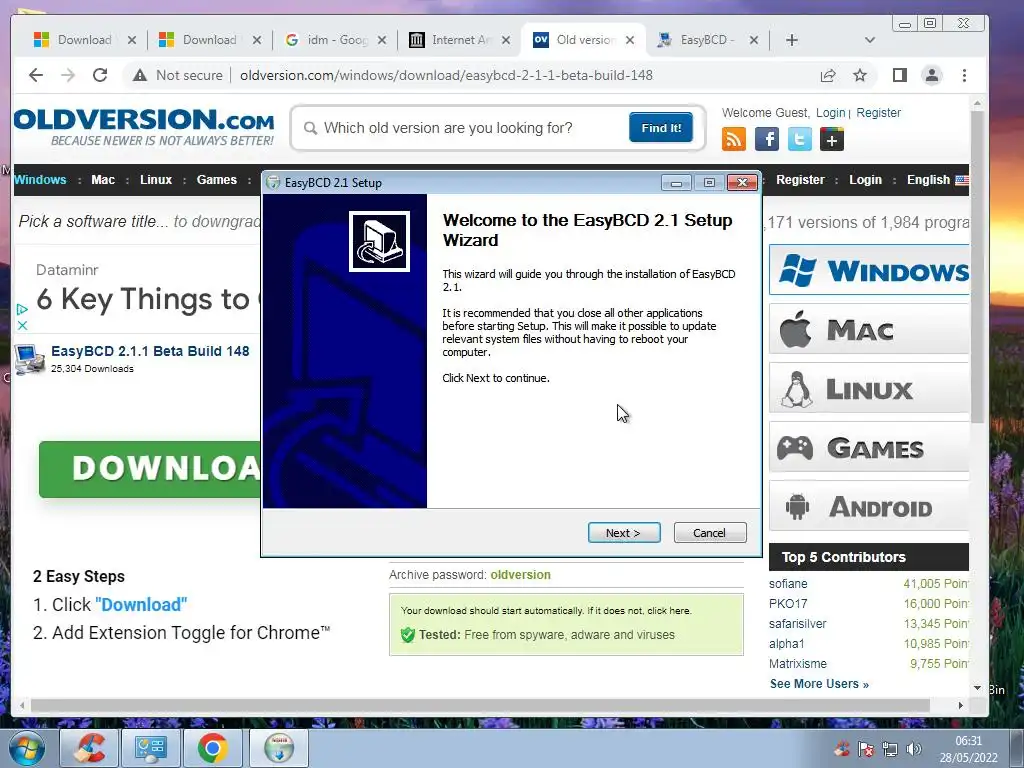Image resolution: width=1024 pixels, height=768 pixels.
Task: Go back with the browser back arrow
Action: tap(36, 75)
